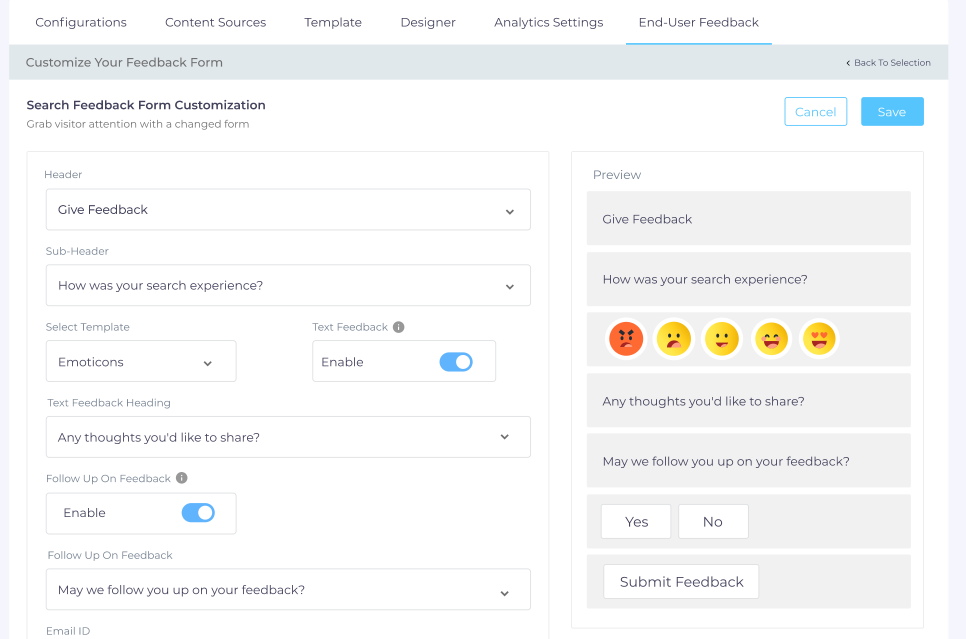Click the Save button

891,112
